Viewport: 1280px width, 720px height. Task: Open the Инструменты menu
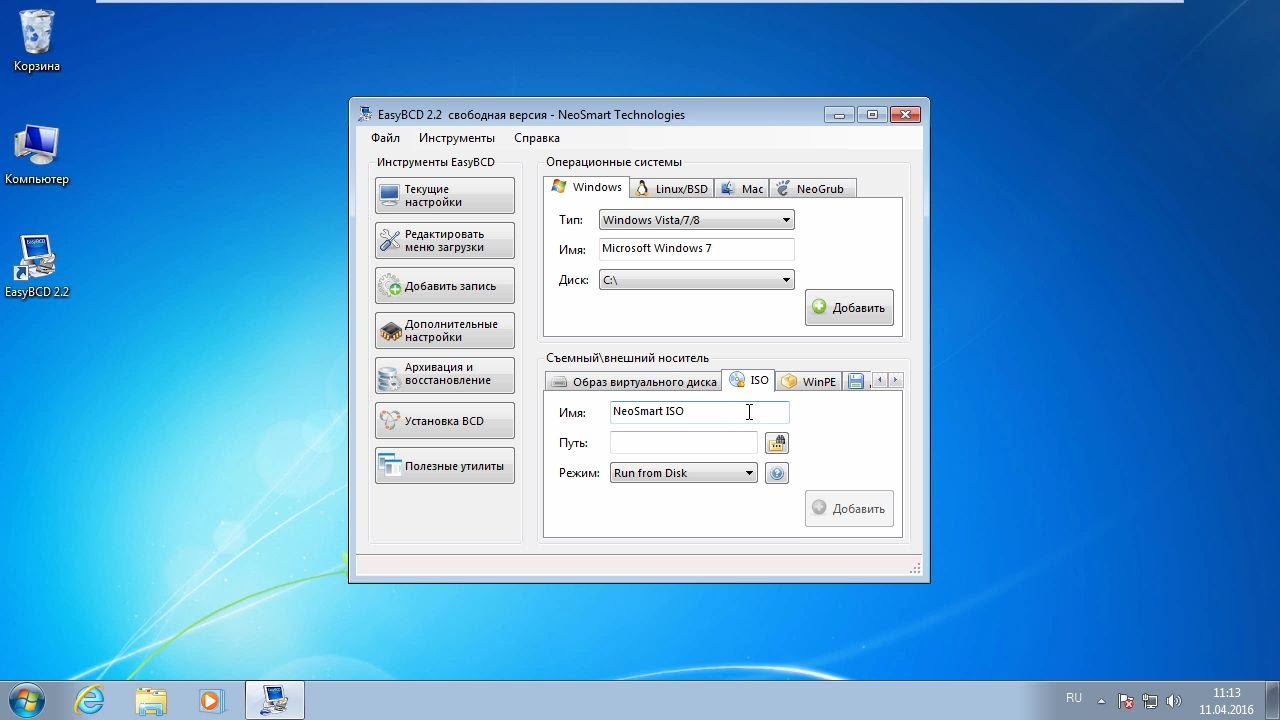457,138
